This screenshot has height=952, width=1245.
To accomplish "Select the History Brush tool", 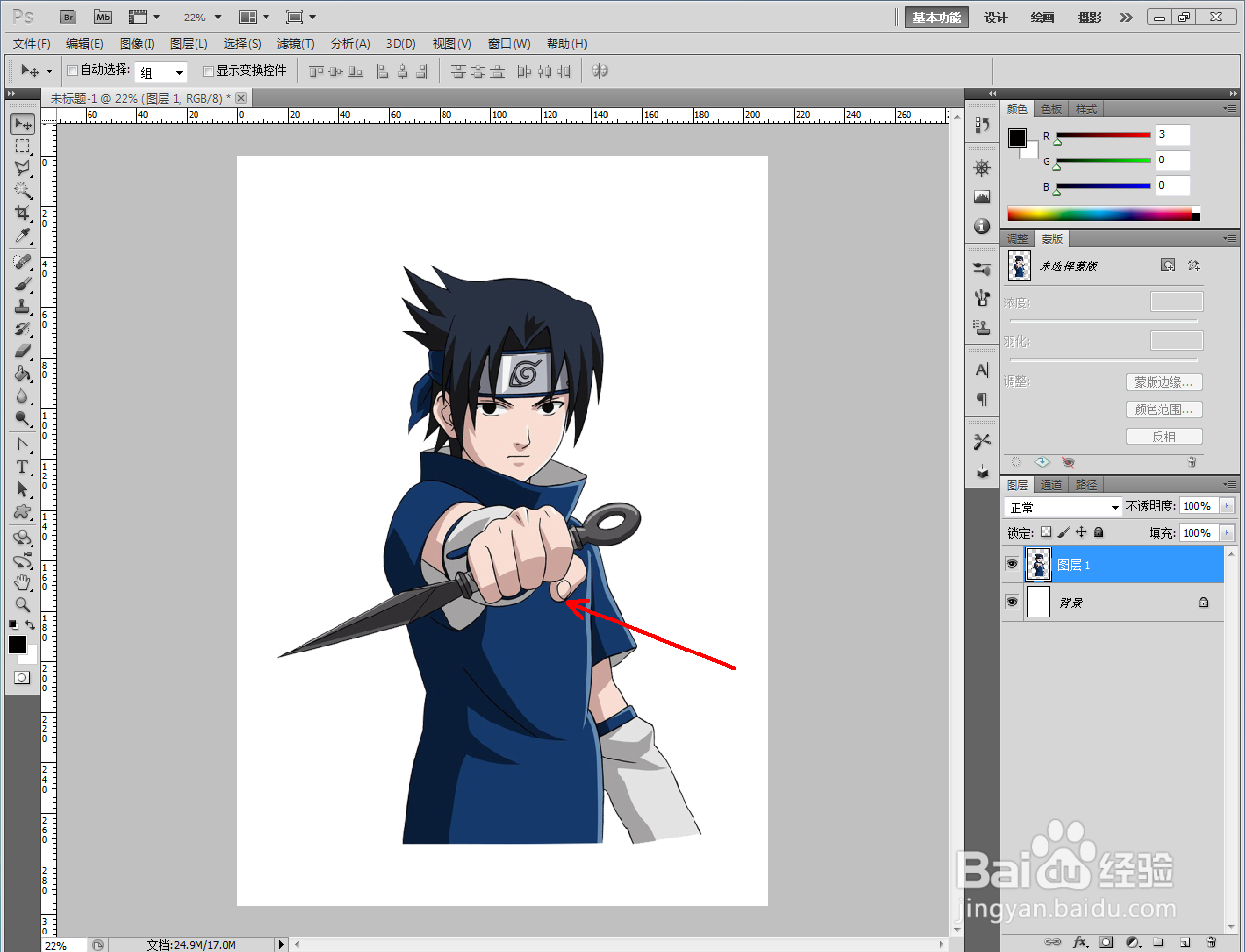I will tap(22, 330).
